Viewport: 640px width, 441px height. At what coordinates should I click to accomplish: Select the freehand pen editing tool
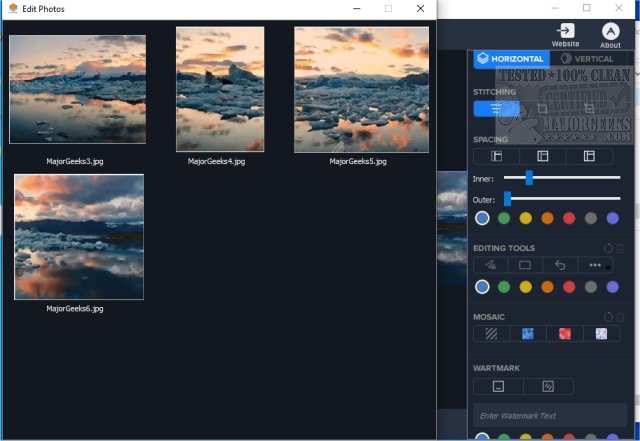click(491, 265)
